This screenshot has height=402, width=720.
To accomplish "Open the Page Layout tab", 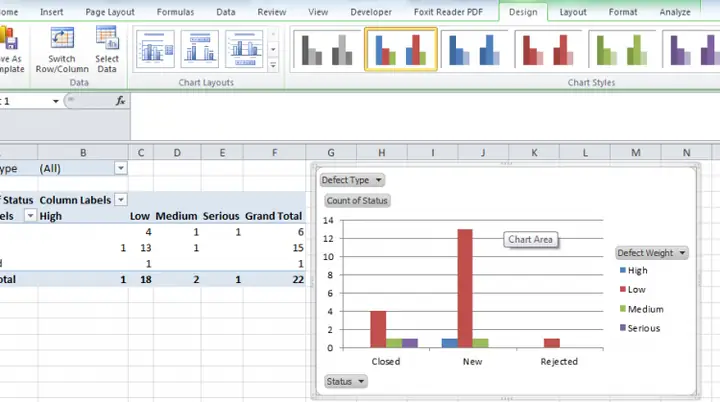I will coord(110,12).
